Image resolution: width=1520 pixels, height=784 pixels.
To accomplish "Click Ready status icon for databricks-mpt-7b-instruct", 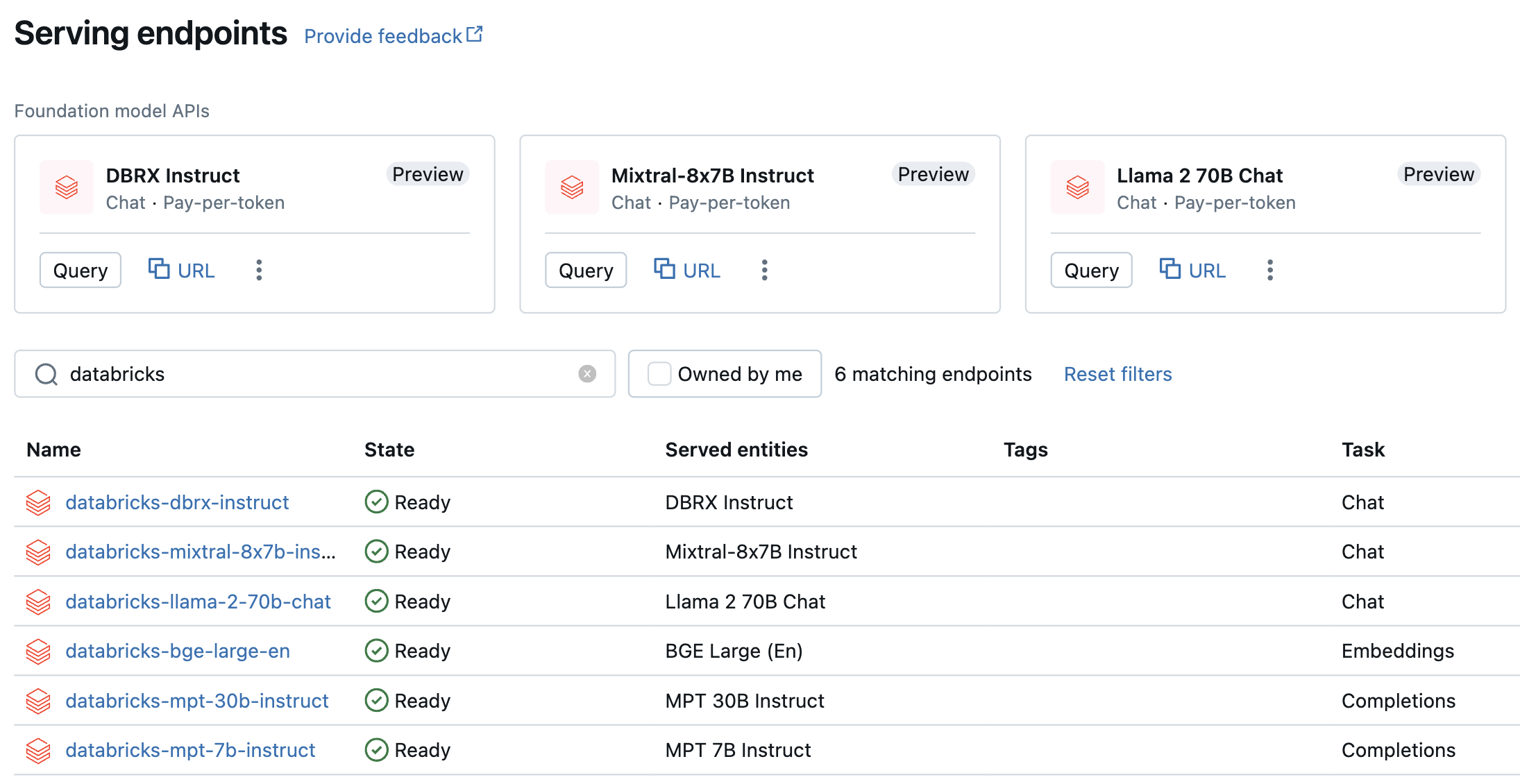I will pos(376,750).
